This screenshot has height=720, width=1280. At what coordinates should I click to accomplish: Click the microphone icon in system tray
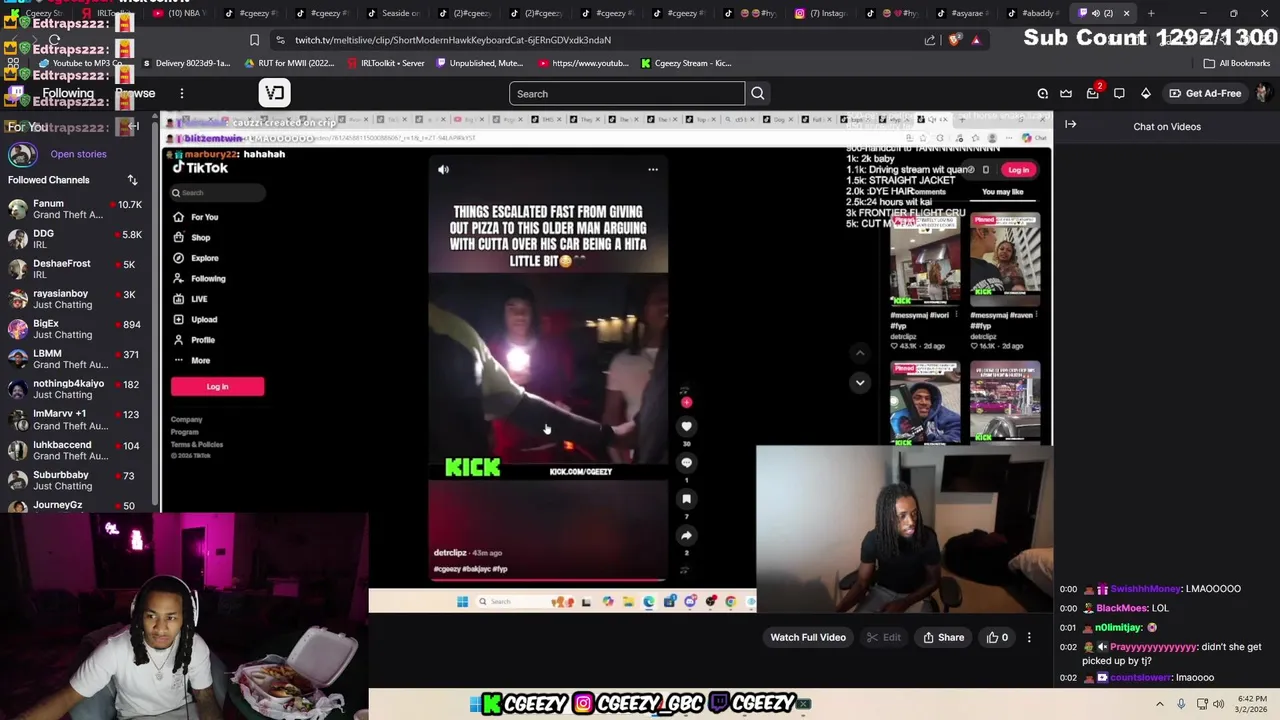click(x=1181, y=704)
